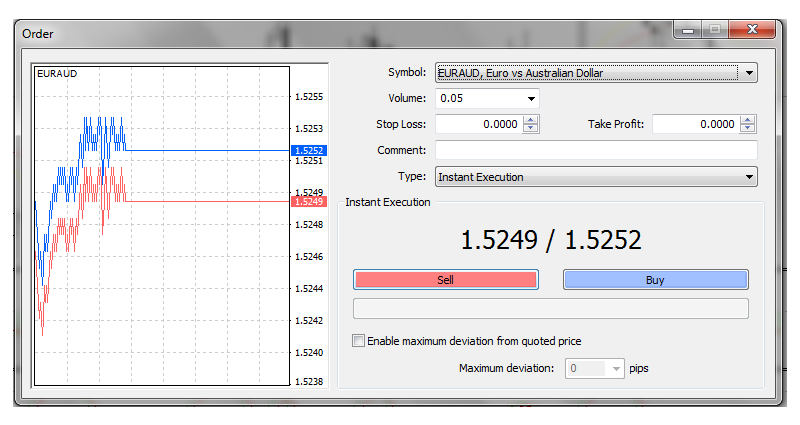Click the Instant Execution group label
800x425 pixels.
[x=388, y=202]
